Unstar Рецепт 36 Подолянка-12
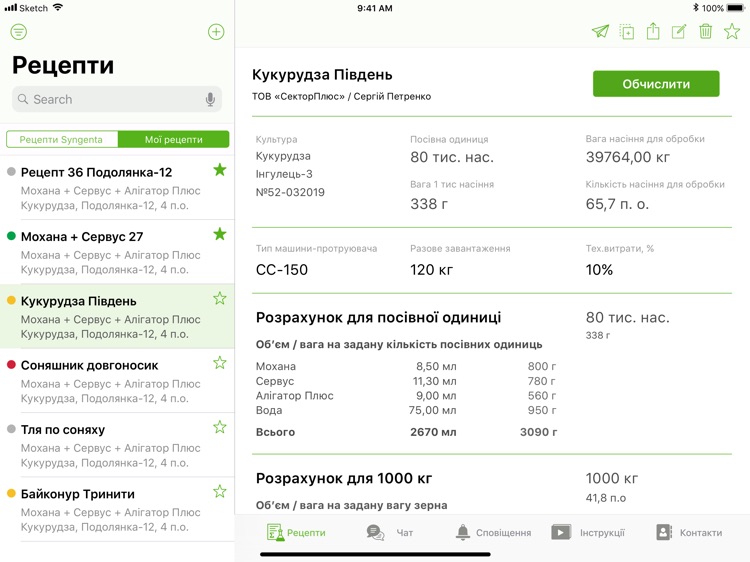750x562 pixels. point(219,171)
